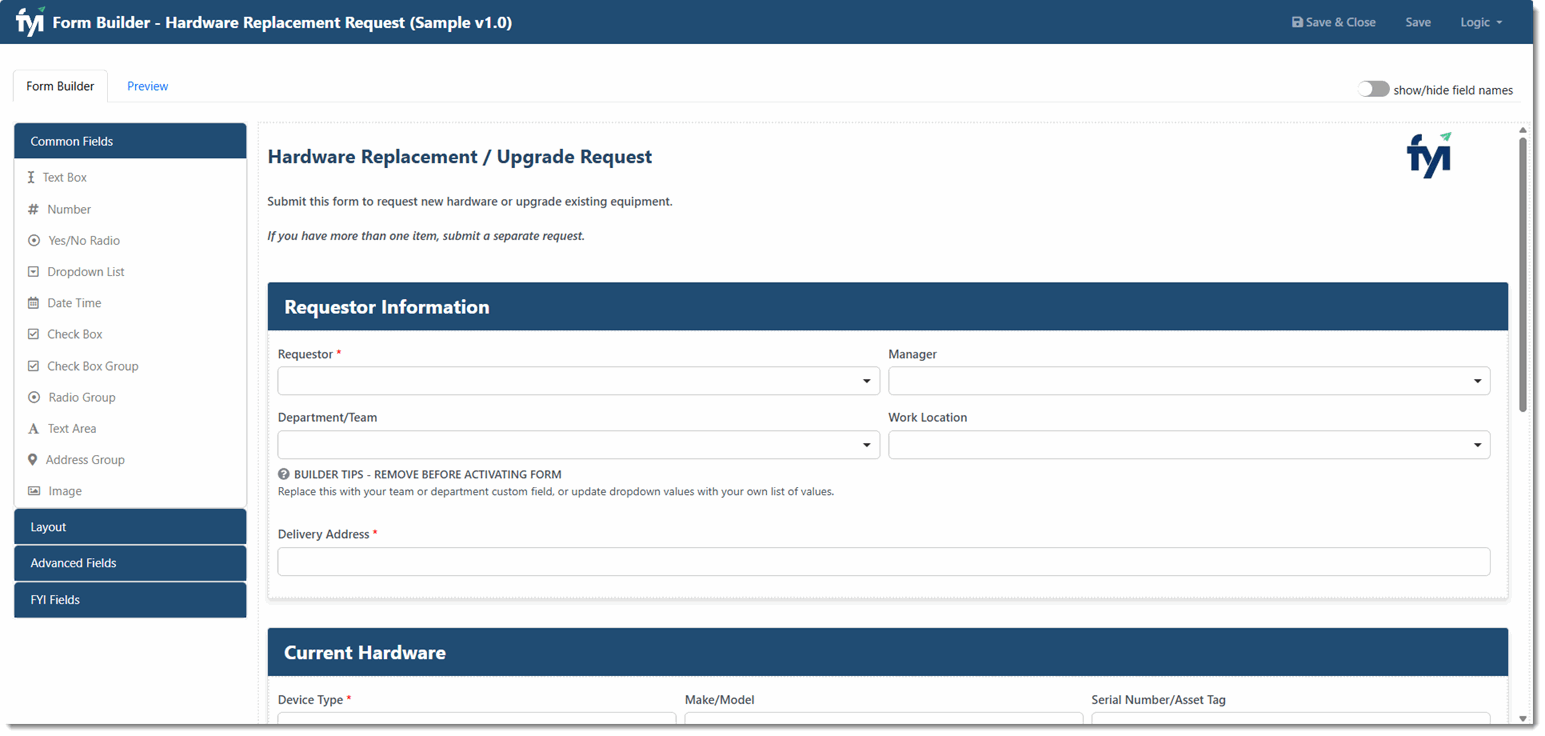1545x736 pixels.
Task: Click the form canvas vertical scrollbar
Action: click(x=1523, y=275)
